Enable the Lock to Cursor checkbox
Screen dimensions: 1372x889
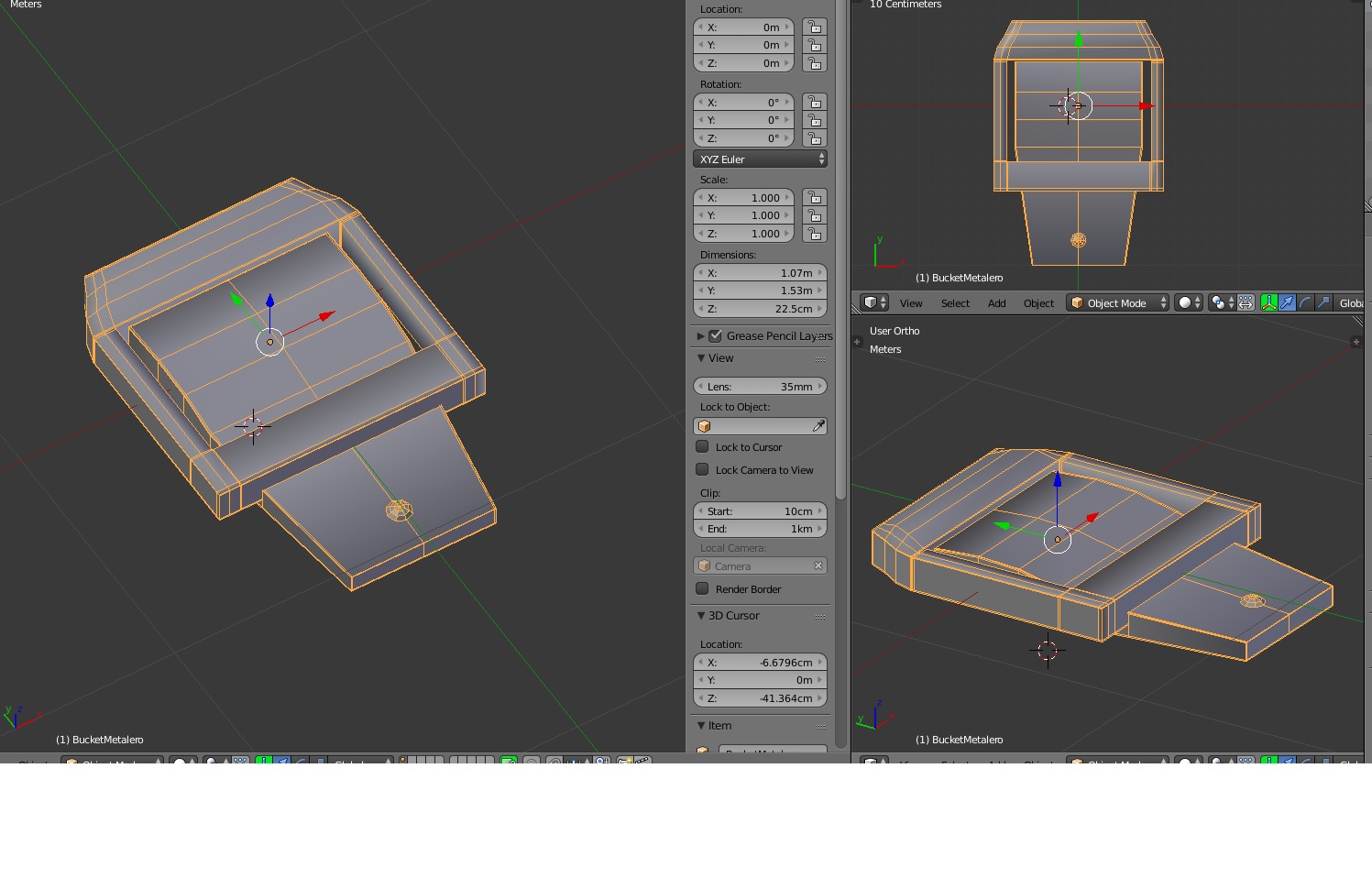pyautogui.click(x=702, y=447)
